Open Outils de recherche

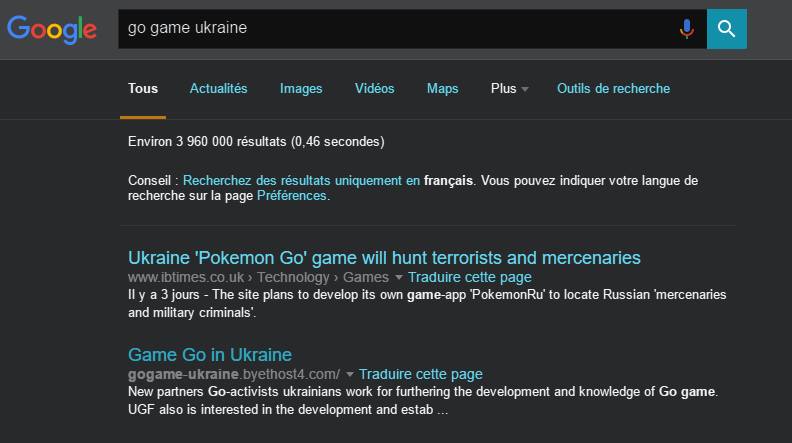point(613,89)
